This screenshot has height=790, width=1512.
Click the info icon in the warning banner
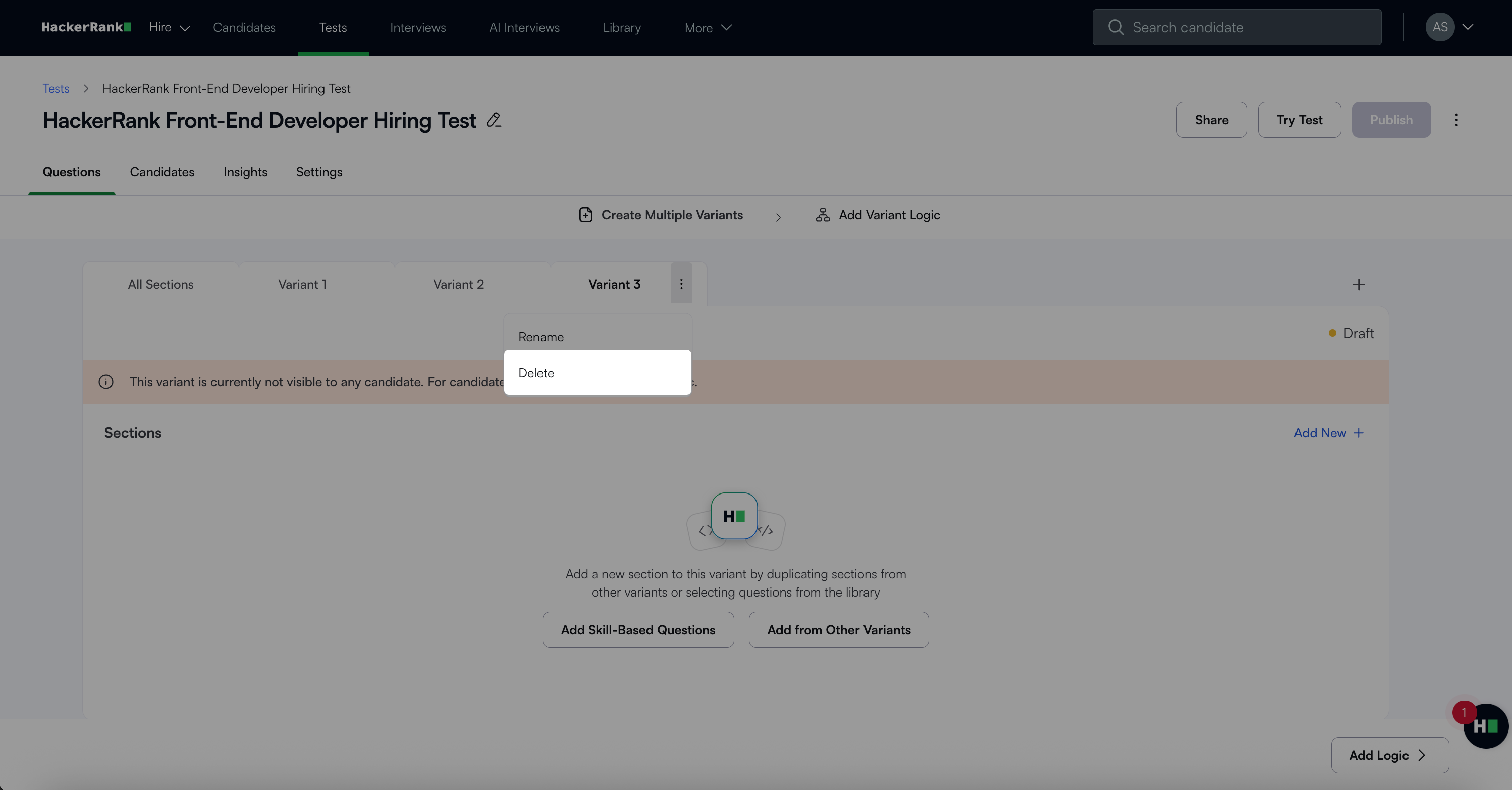106,382
